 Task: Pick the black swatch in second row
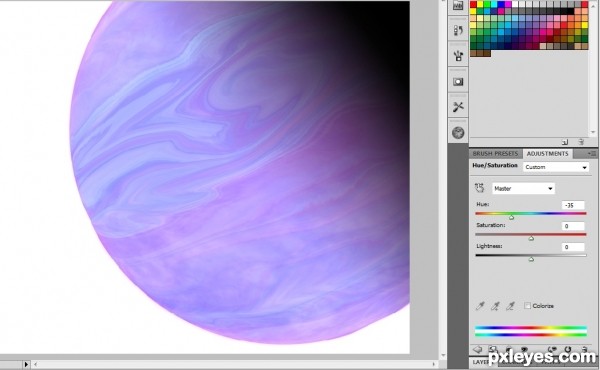pos(571,11)
